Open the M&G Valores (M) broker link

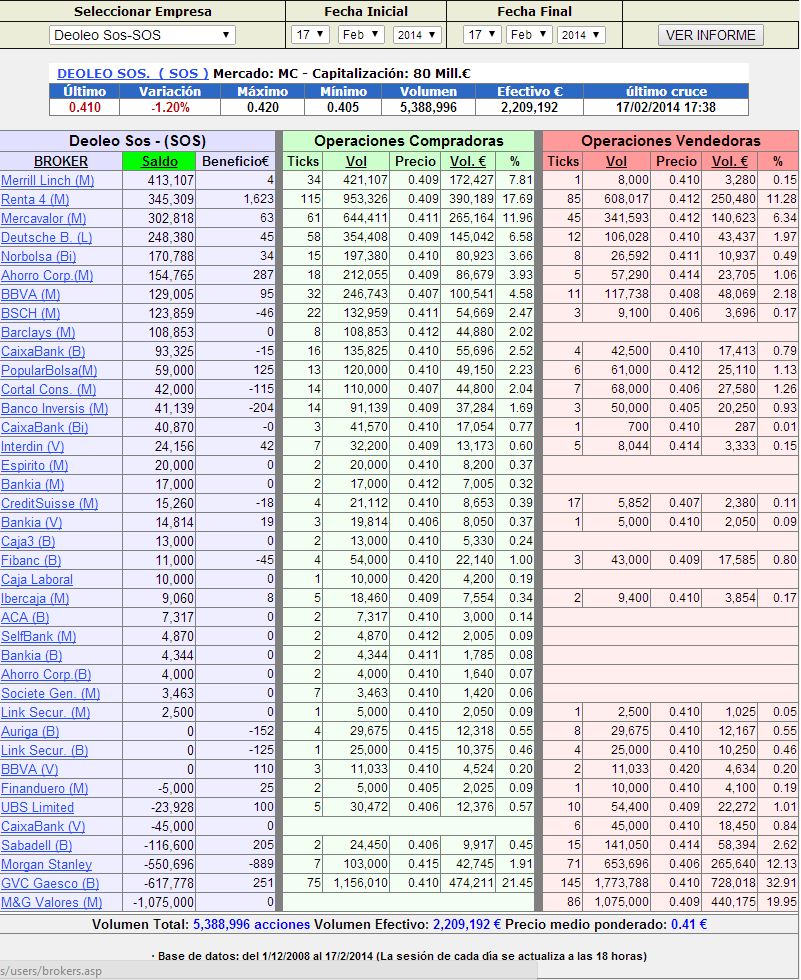(x=51, y=902)
